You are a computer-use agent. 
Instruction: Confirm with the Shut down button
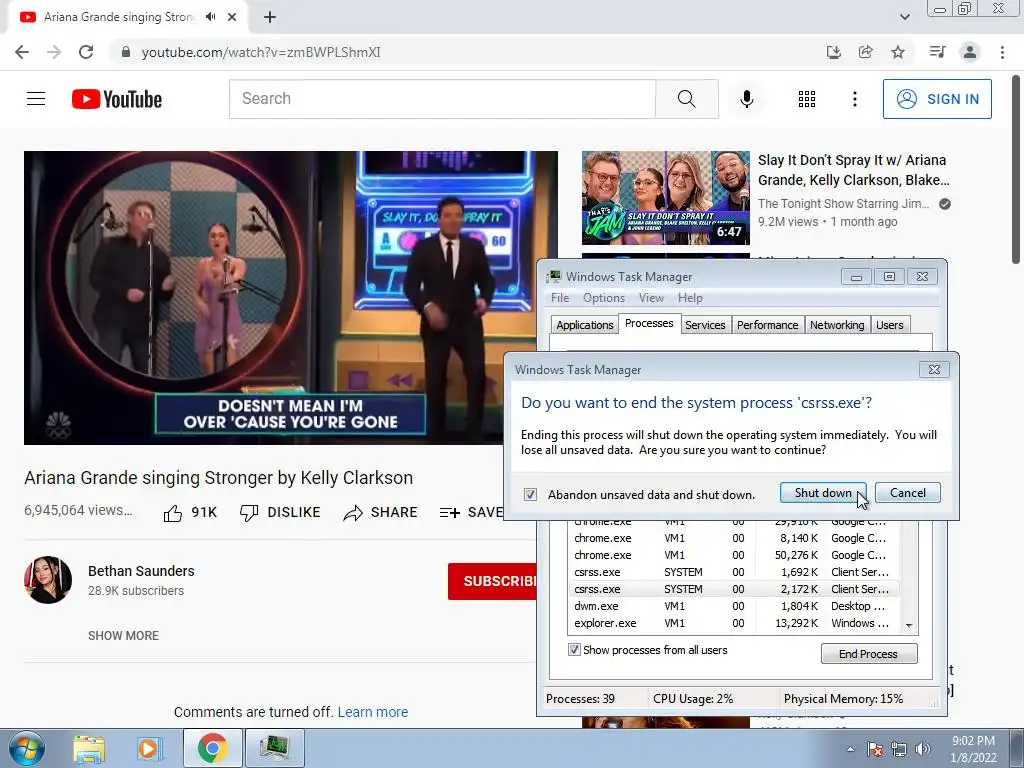pos(823,492)
